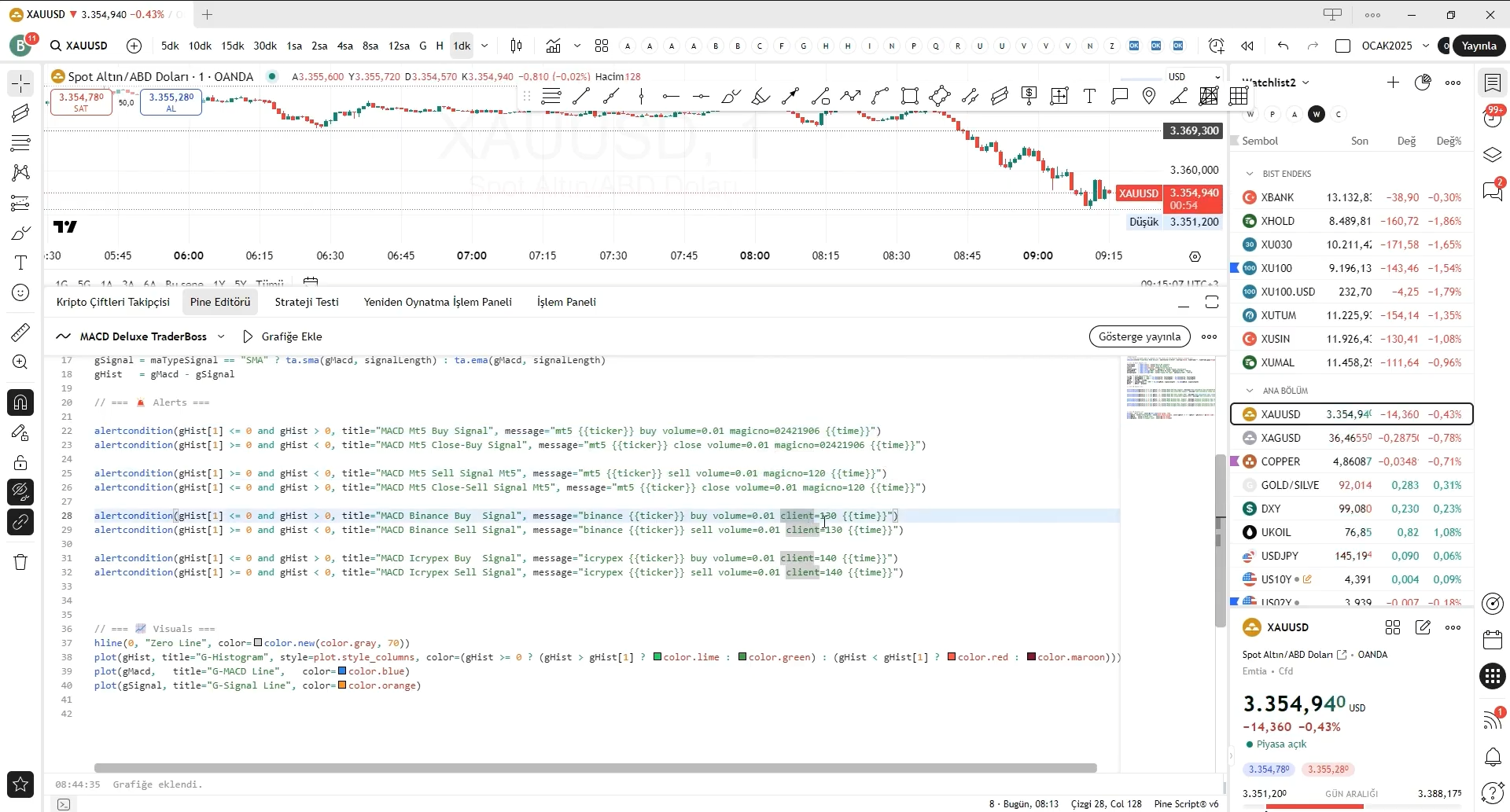
Task: Select the crosshair cursor tool
Action: click(x=20, y=83)
